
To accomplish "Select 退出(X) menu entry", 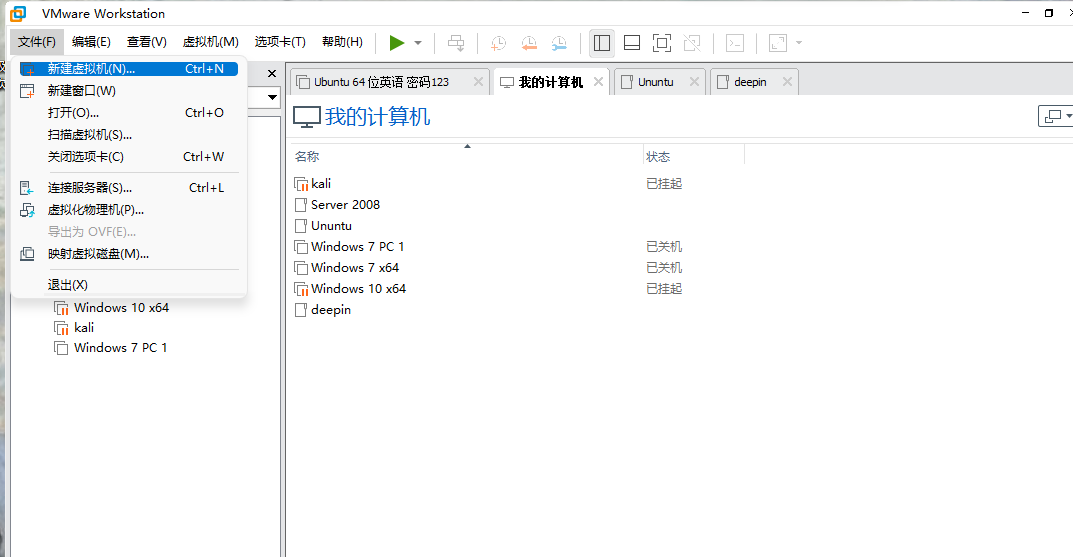I will 129,284.
